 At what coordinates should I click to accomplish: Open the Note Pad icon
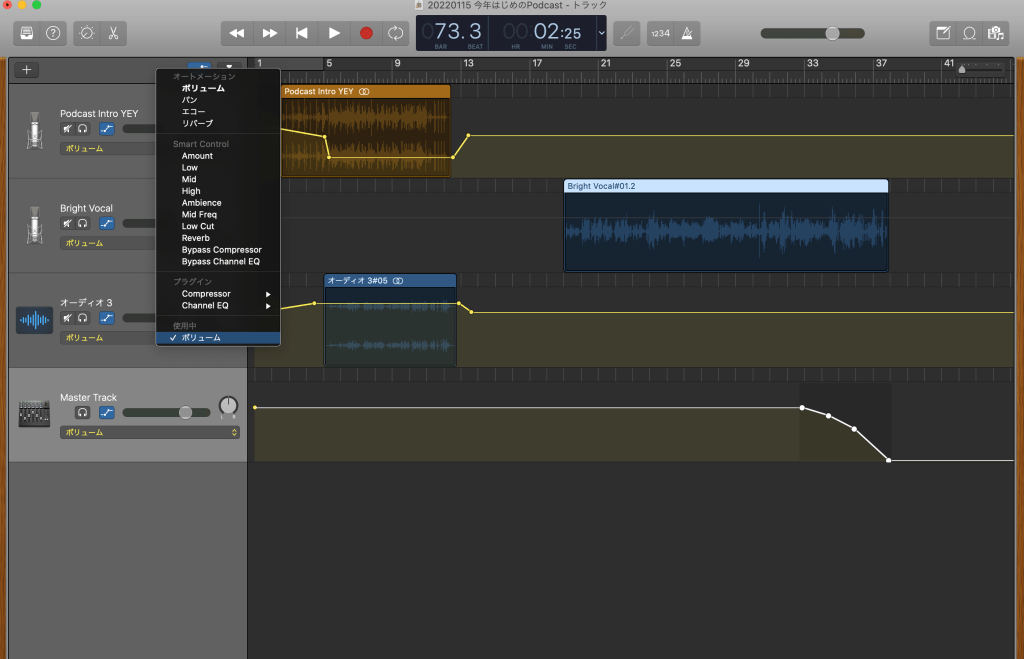click(943, 33)
